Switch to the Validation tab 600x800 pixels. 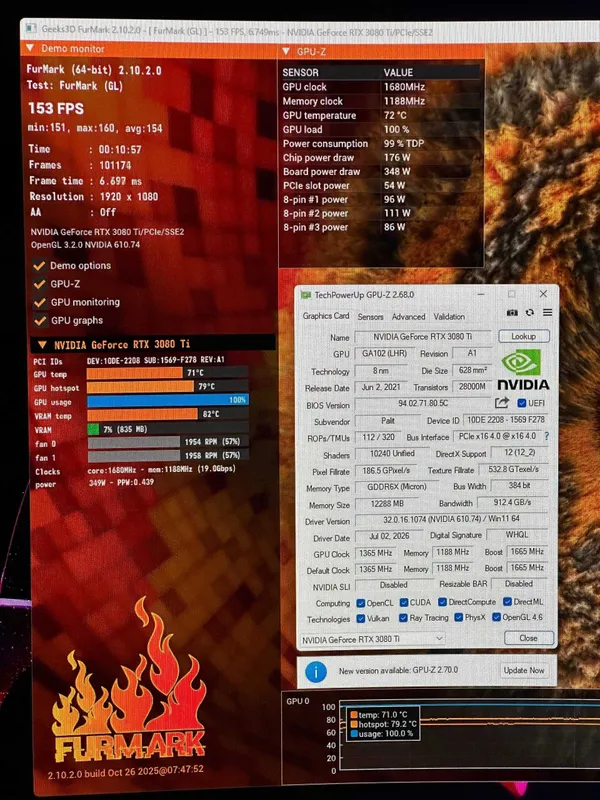tap(449, 317)
